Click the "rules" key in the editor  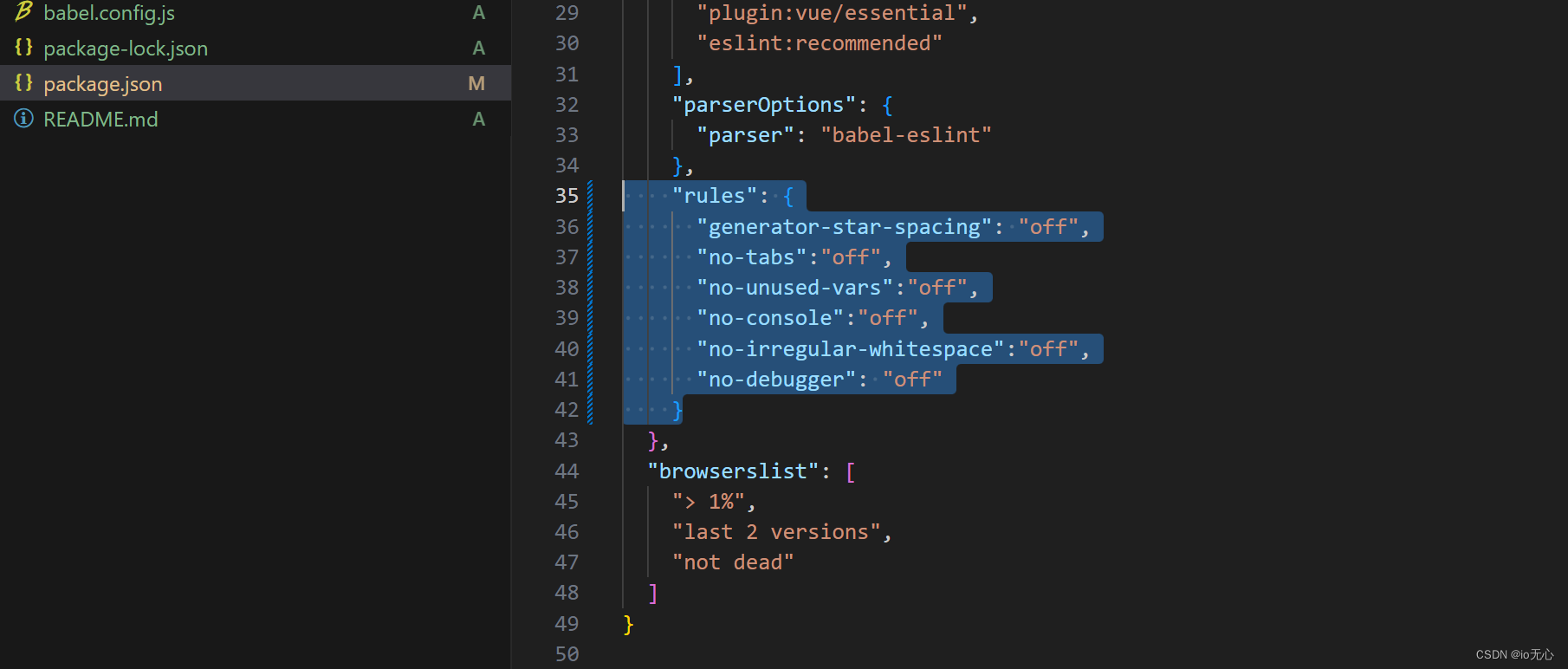pos(715,196)
